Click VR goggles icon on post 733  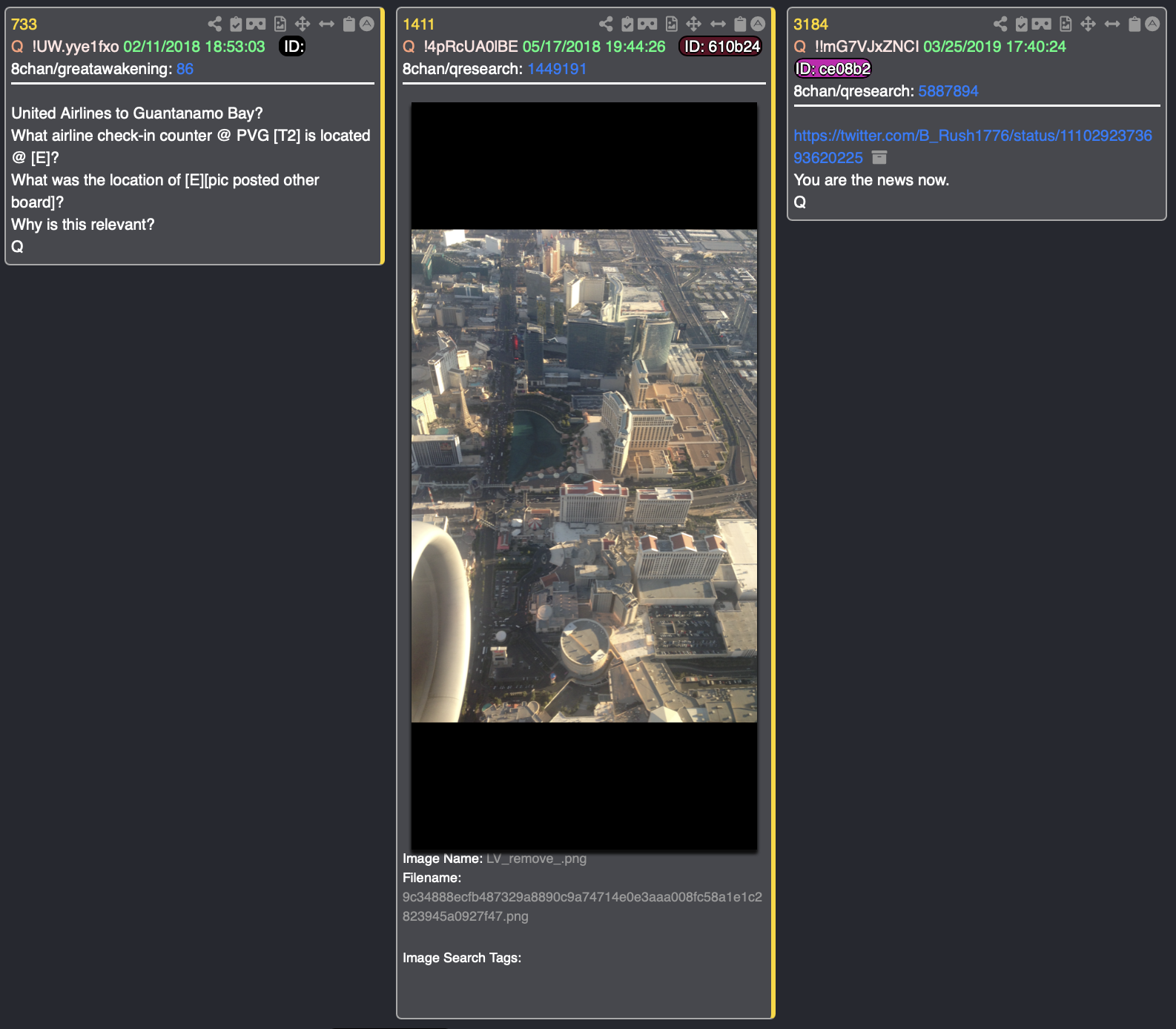(256, 24)
